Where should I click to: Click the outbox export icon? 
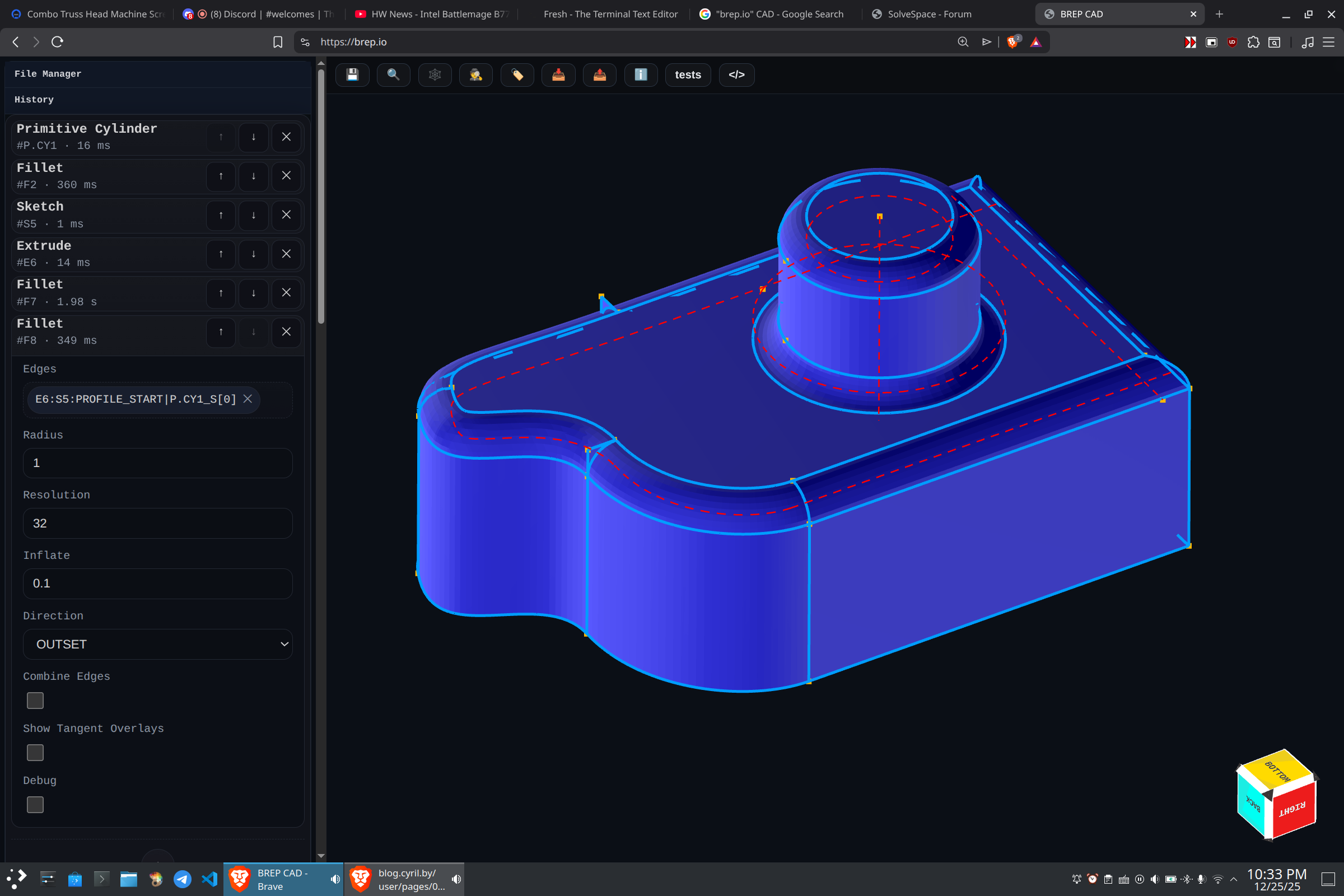[x=599, y=75]
